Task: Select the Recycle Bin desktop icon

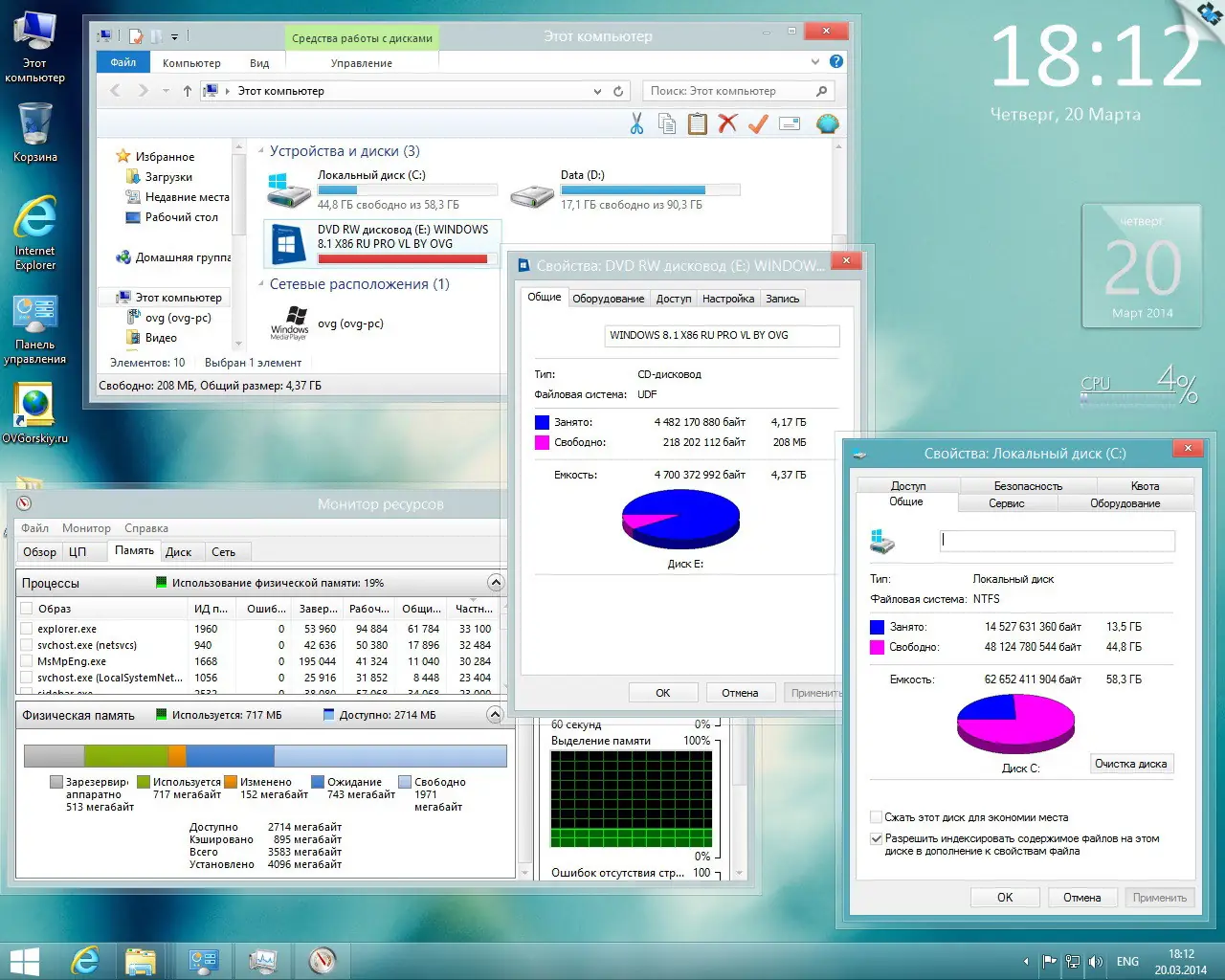Action: tap(35, 132)
